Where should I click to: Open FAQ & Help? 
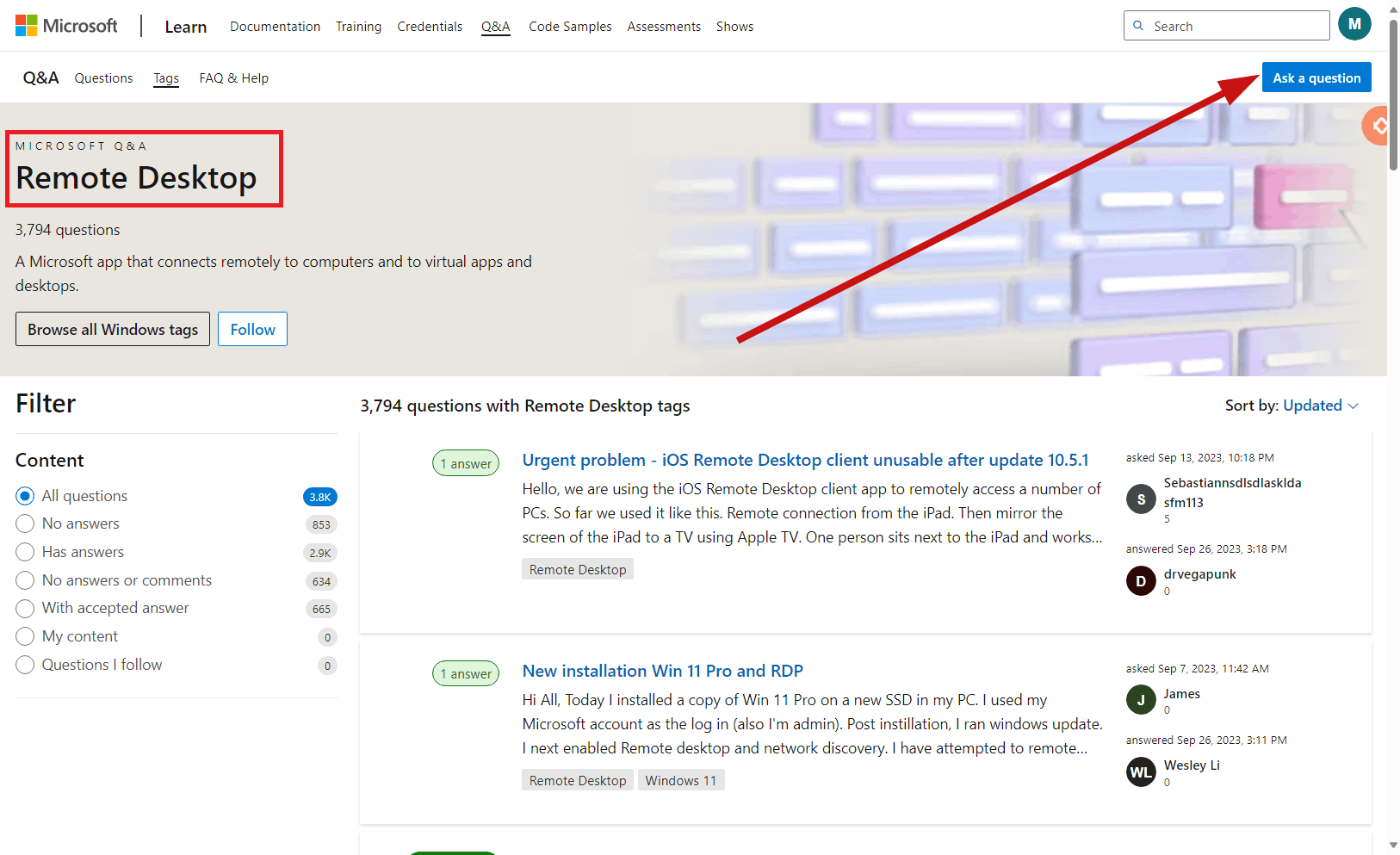pyautogui.click(x=233, y=78)
